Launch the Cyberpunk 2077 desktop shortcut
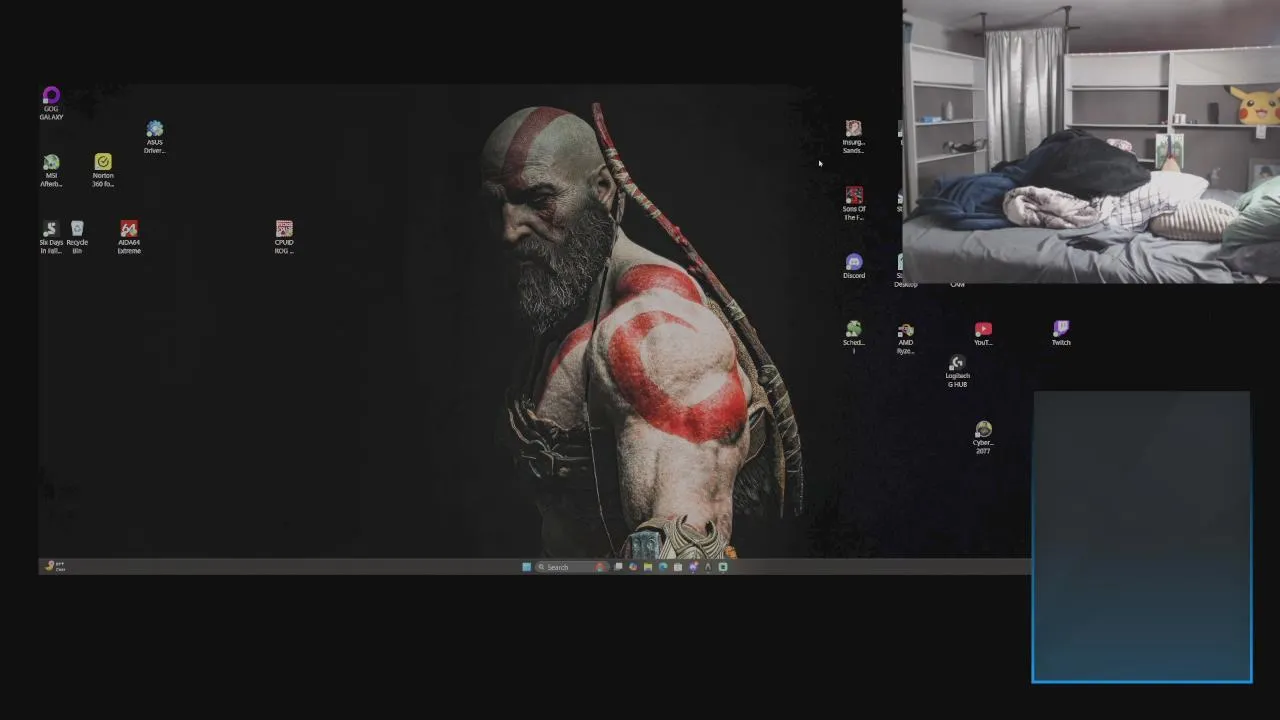Image resolution: width=1280 pixels, height=720 pixels. point(983,438)
